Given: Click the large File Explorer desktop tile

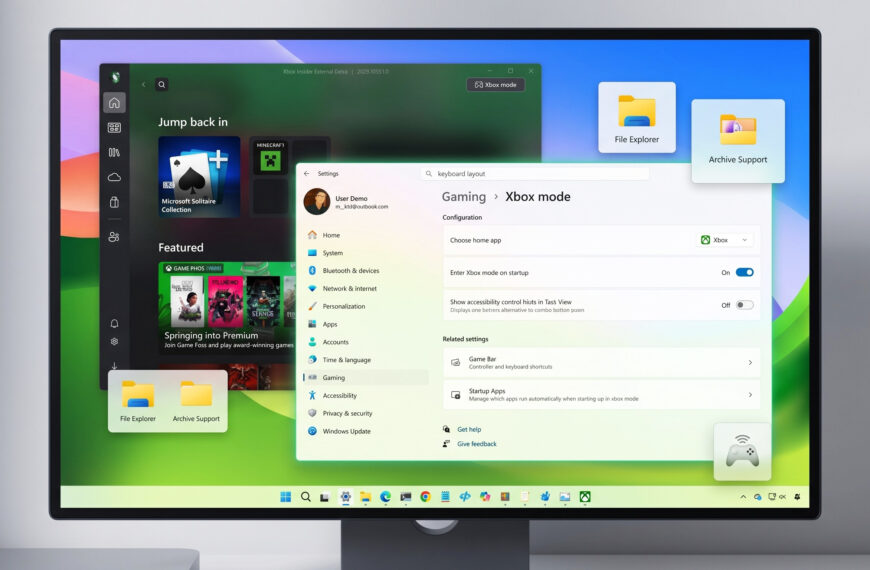Looking at the screenshot, I should pyautogui.click(x=637, y=117).
